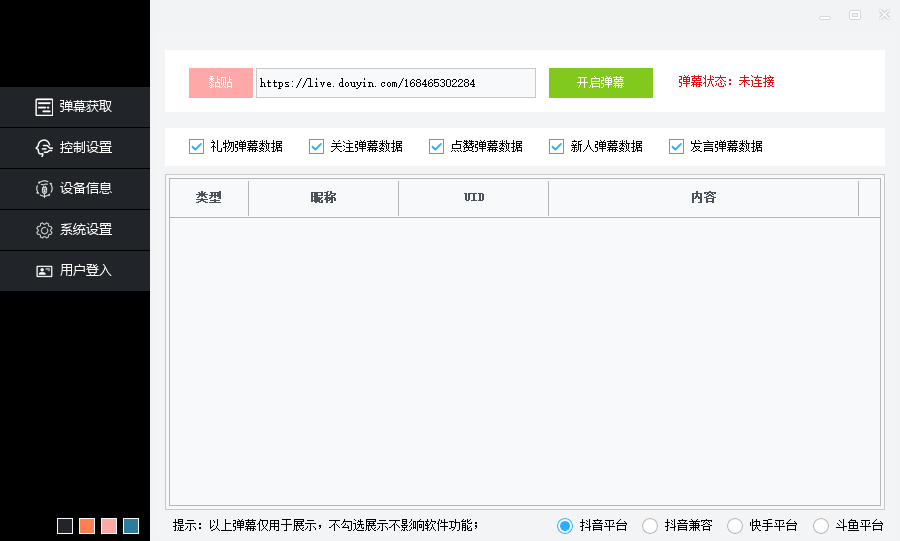Select 快手平台 radio option

(x=735, y=526)
